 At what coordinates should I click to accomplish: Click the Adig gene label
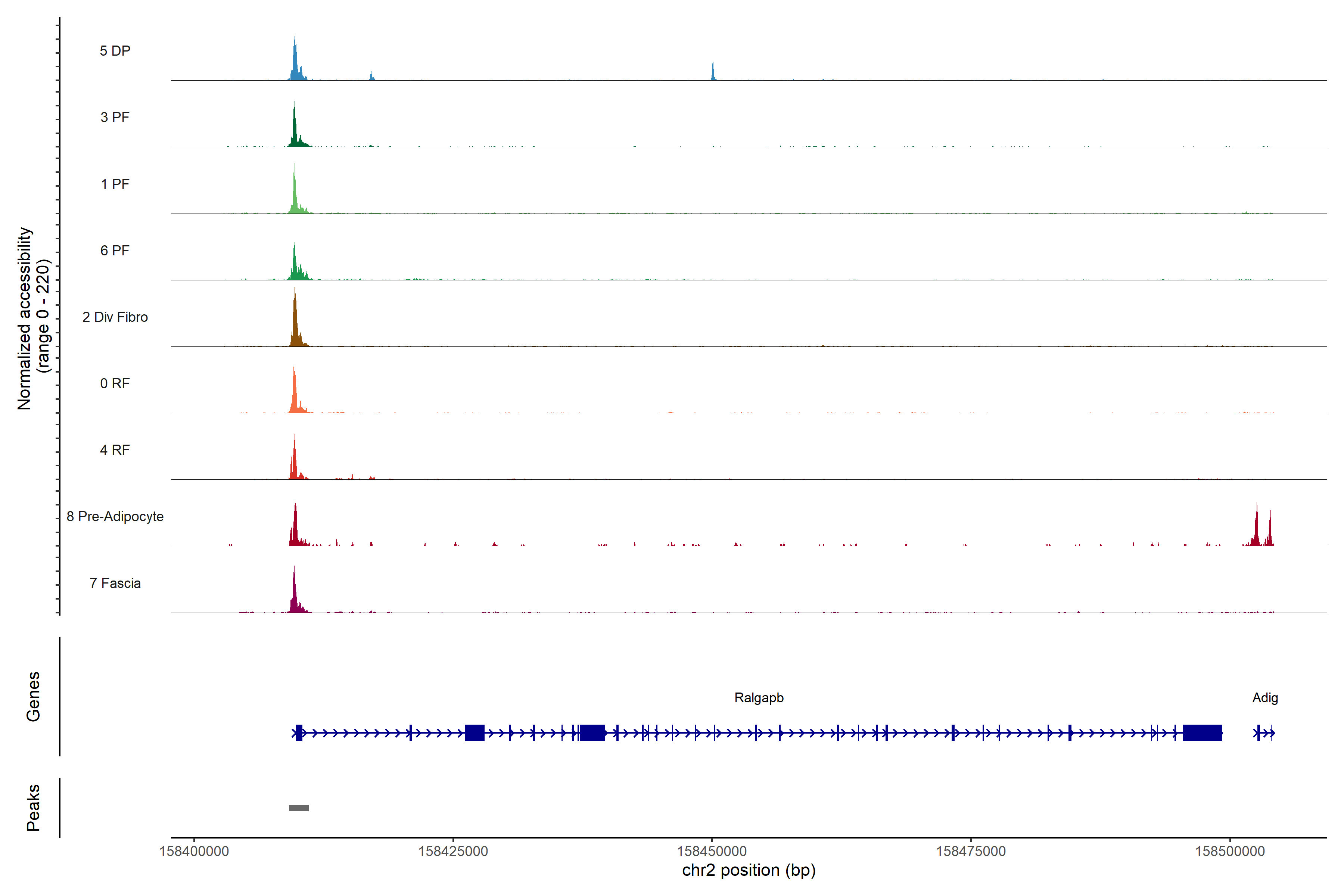point(1264,698)
